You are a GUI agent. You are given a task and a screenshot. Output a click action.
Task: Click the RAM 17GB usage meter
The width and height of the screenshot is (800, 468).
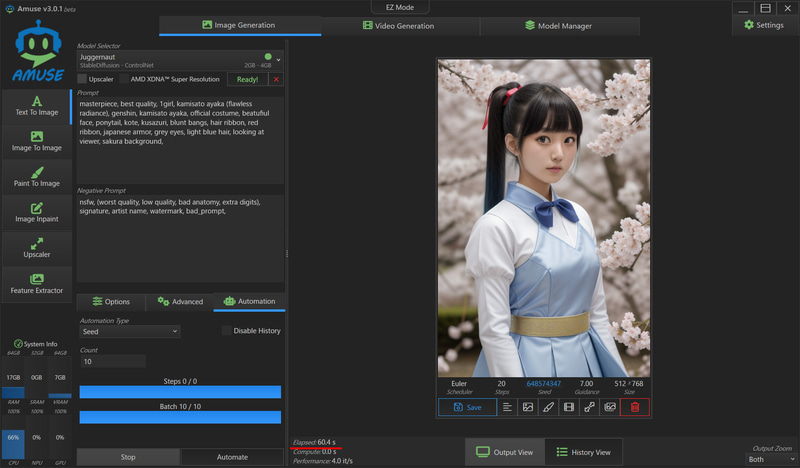13,378
